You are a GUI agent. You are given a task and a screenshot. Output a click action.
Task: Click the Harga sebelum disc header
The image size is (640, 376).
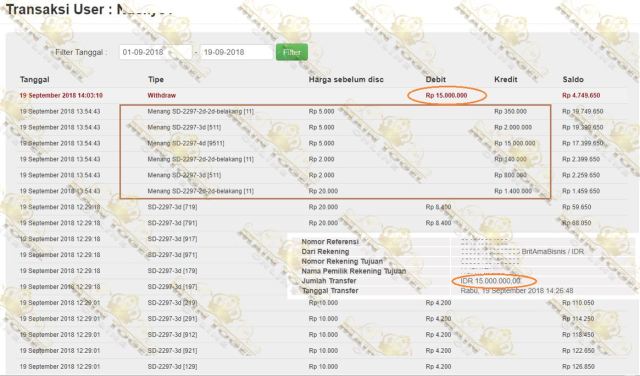click(x=346, y=80)
